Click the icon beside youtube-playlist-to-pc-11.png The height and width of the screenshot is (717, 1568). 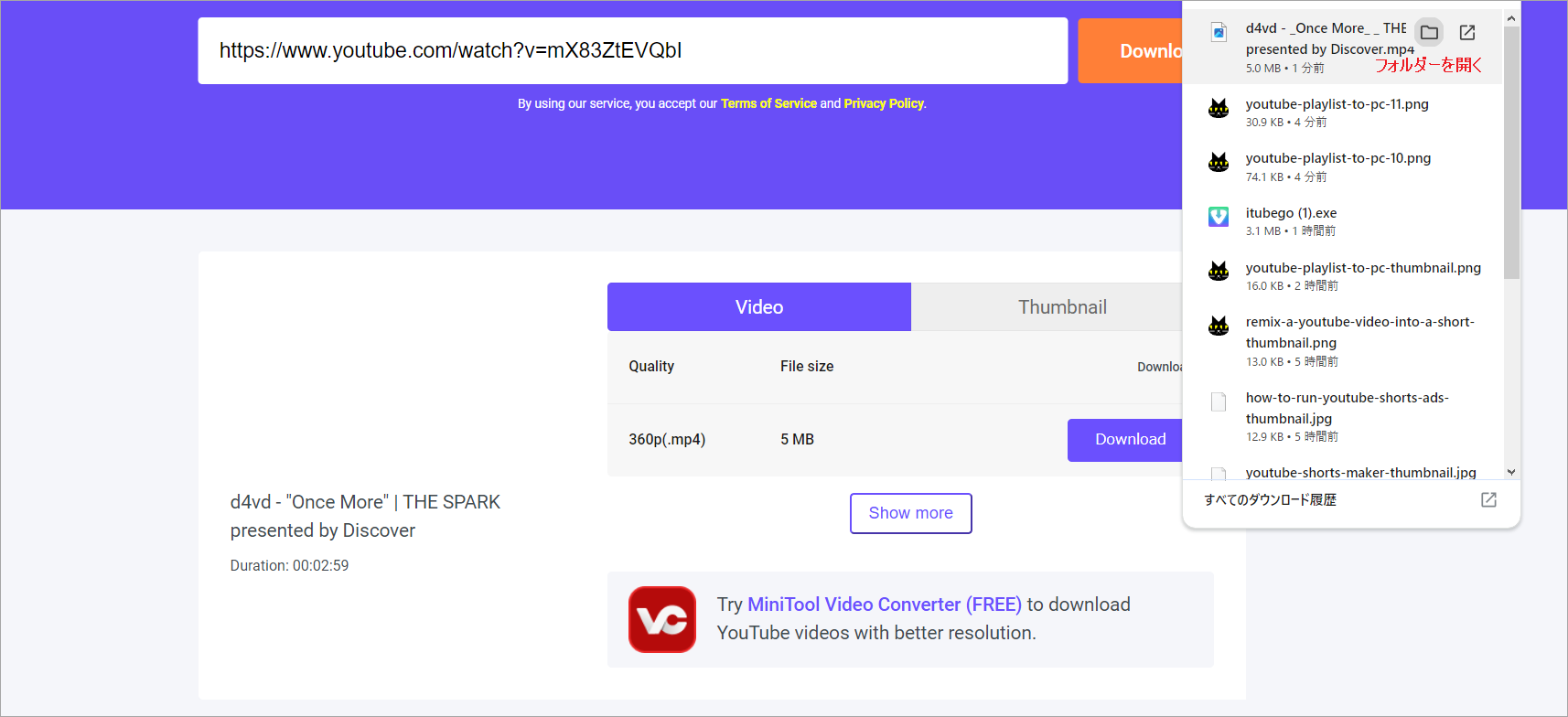pos(1219,109)
